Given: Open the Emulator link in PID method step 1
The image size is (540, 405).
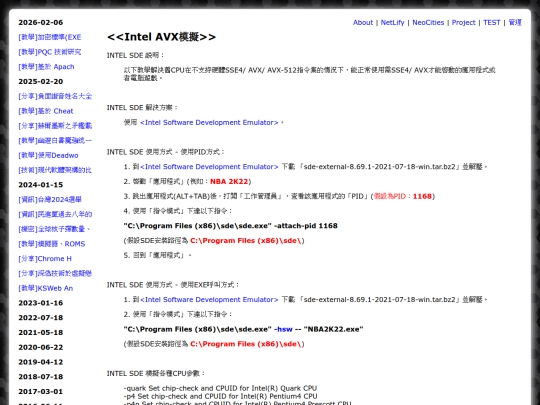Looking at the screenshot, I should (x=209, y=167).
